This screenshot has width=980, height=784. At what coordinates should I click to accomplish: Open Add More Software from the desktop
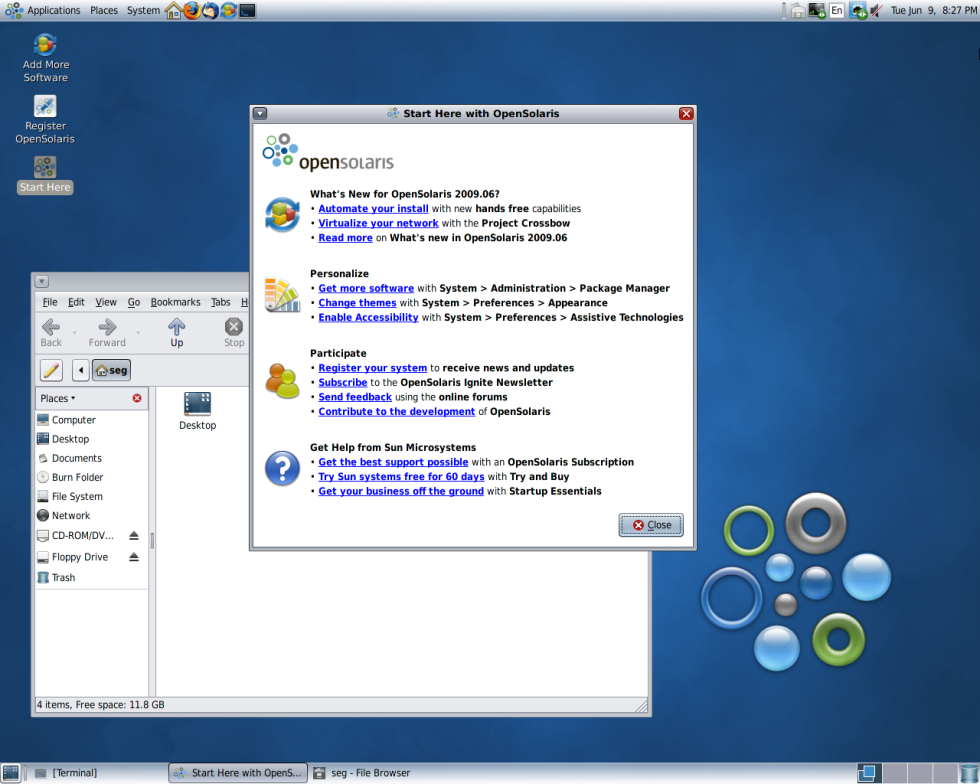[44, 47]
